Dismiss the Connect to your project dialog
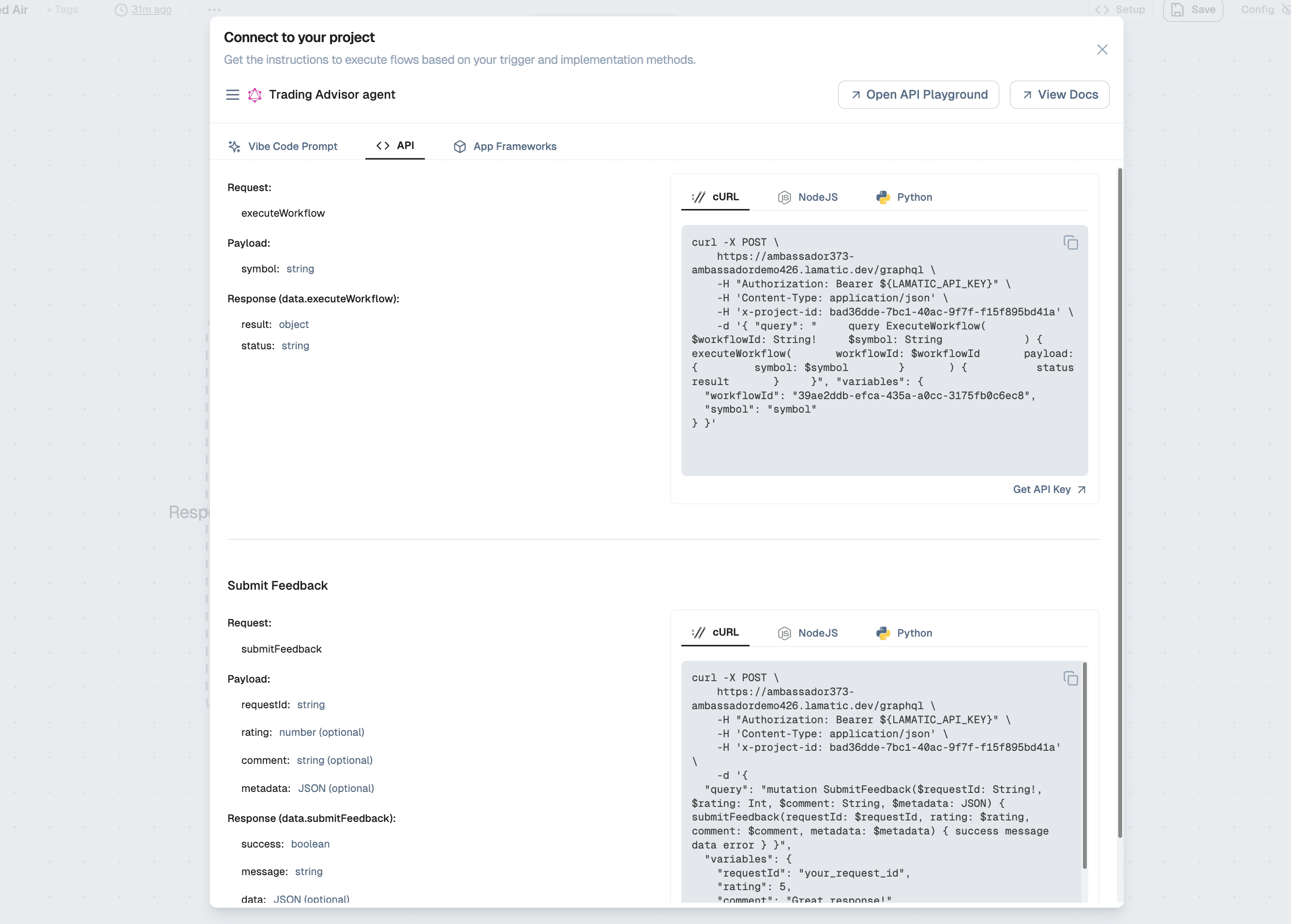 (x=1102, y=49)
